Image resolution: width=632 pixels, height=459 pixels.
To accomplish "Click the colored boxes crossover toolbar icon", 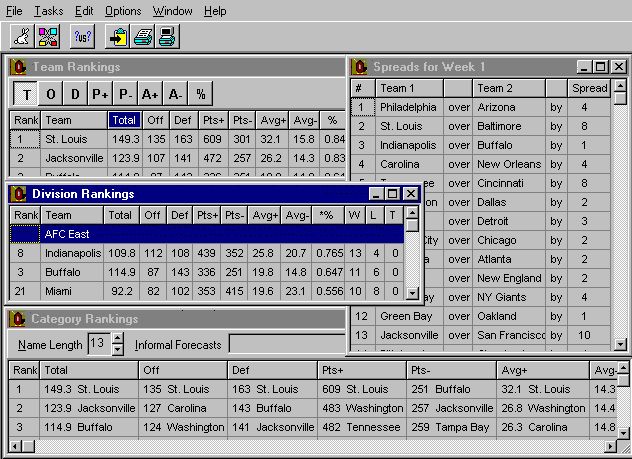I will click(48, 37).
